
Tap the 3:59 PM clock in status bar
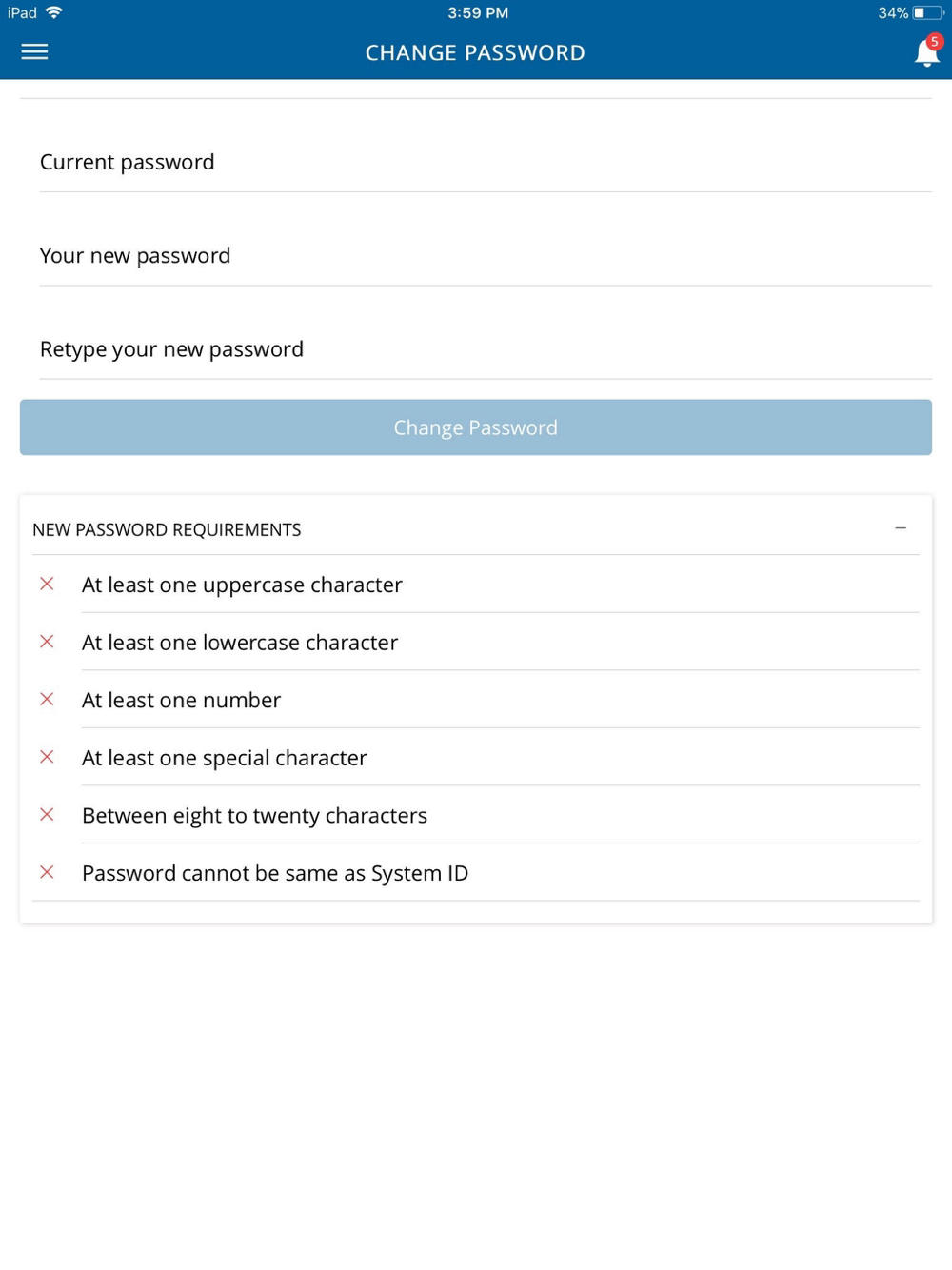478,13
